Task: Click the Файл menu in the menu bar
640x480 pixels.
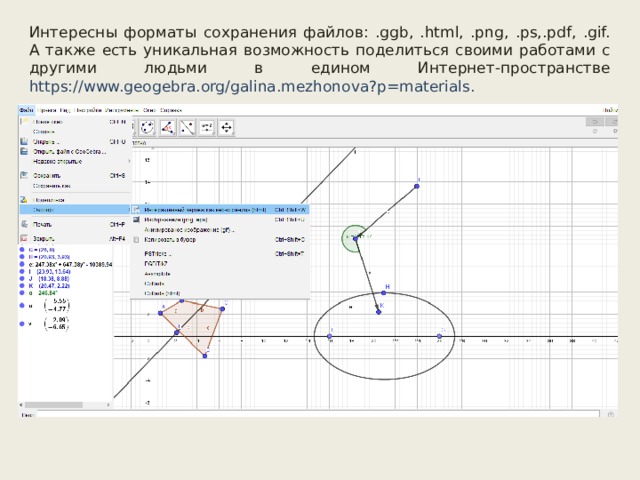Action: pos(27,110)
